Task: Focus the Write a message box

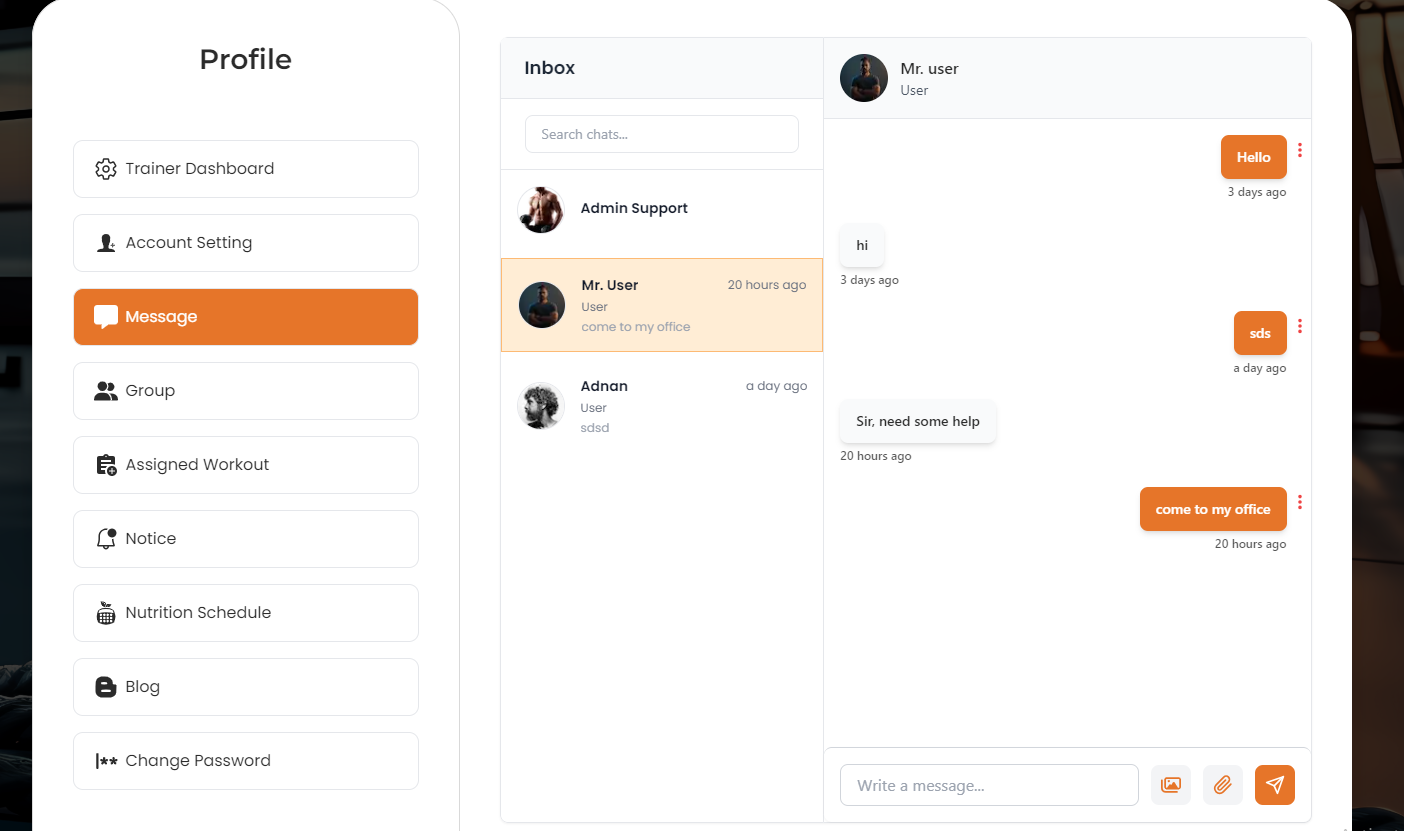Action: pos(988,785)
